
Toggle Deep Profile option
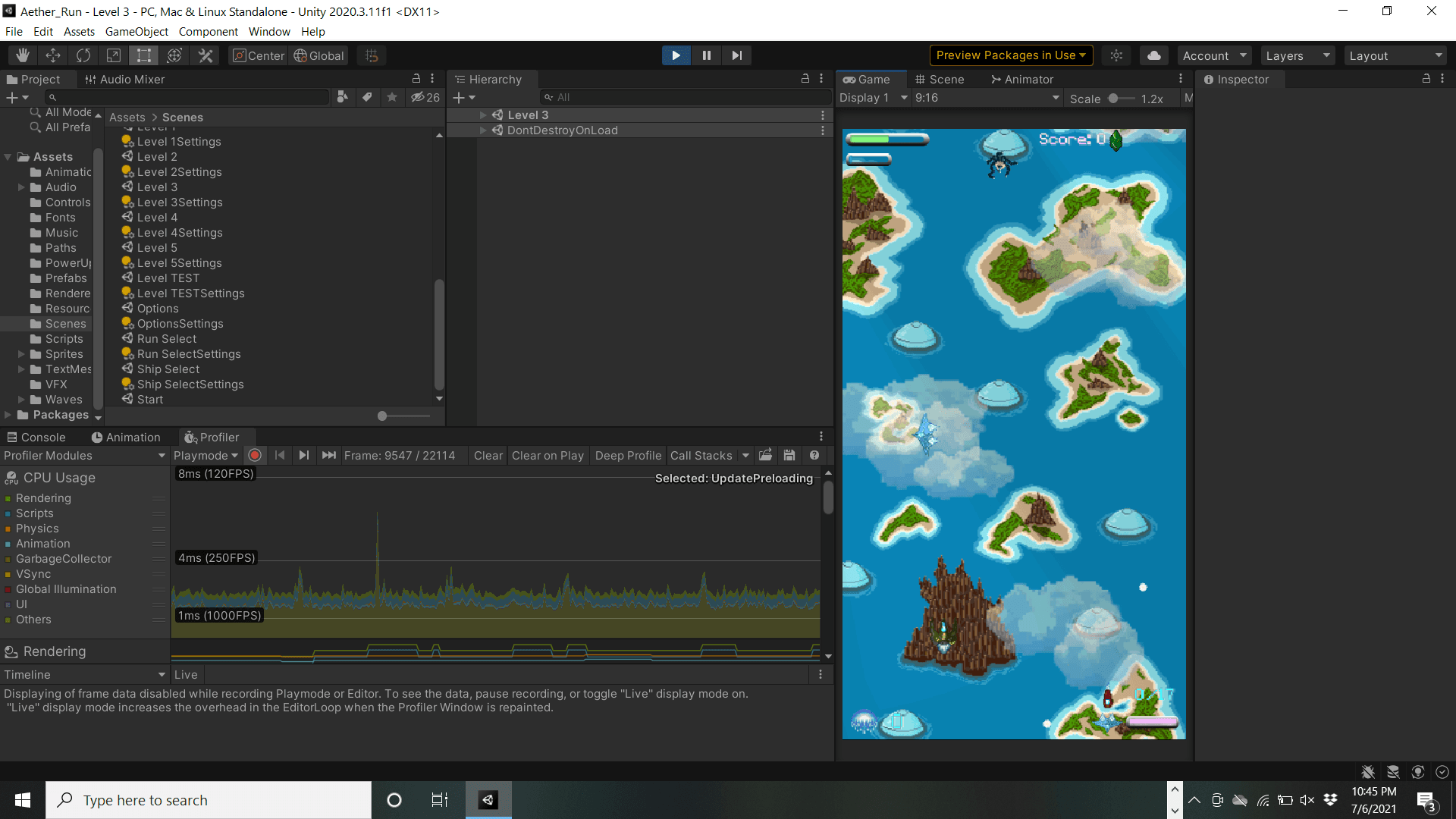coord(628,456)
